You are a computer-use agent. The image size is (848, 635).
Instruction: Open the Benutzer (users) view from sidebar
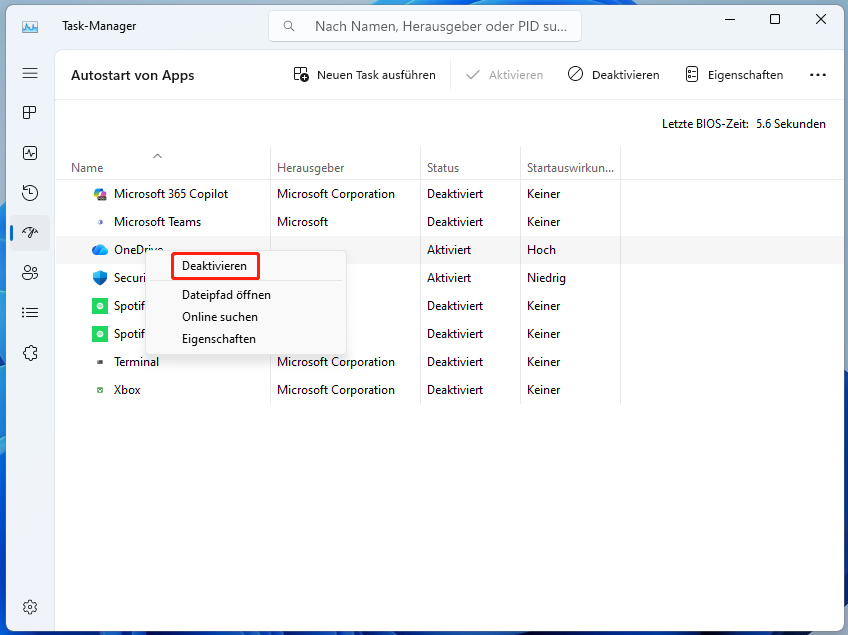click(x=30, y=272)
